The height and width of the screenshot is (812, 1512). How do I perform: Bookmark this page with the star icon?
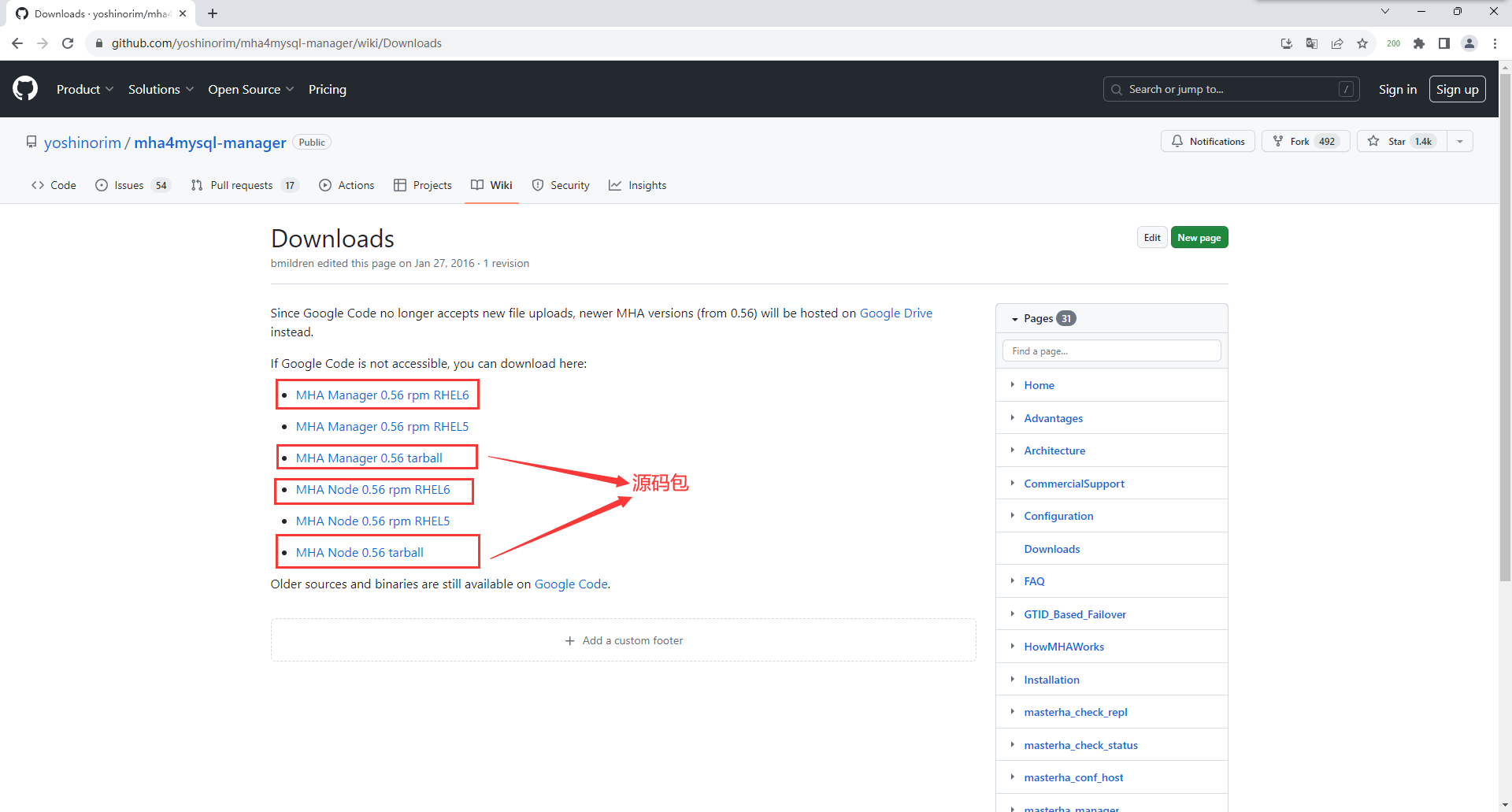tap(1362, 43)
